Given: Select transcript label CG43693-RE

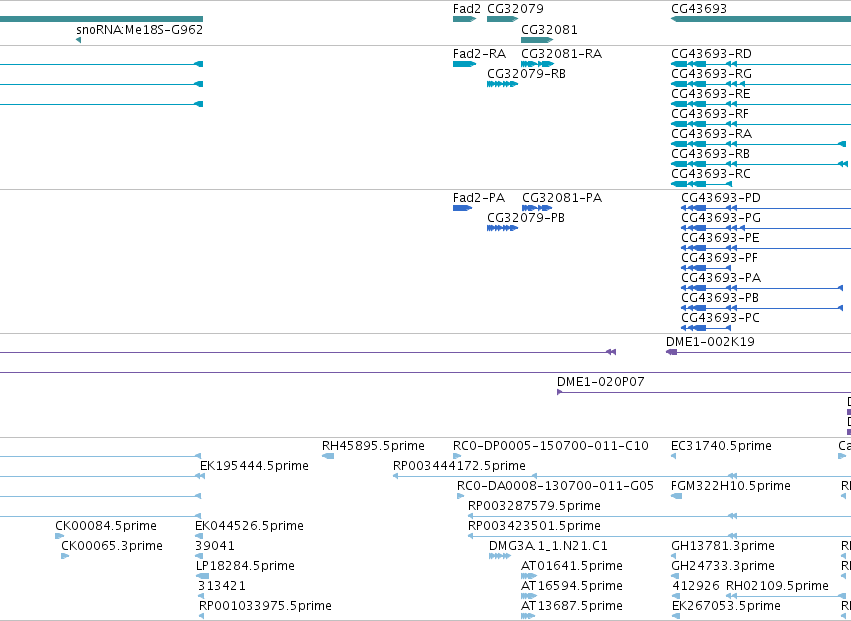Looking at the screenshot, I should (x=710, y=94).
